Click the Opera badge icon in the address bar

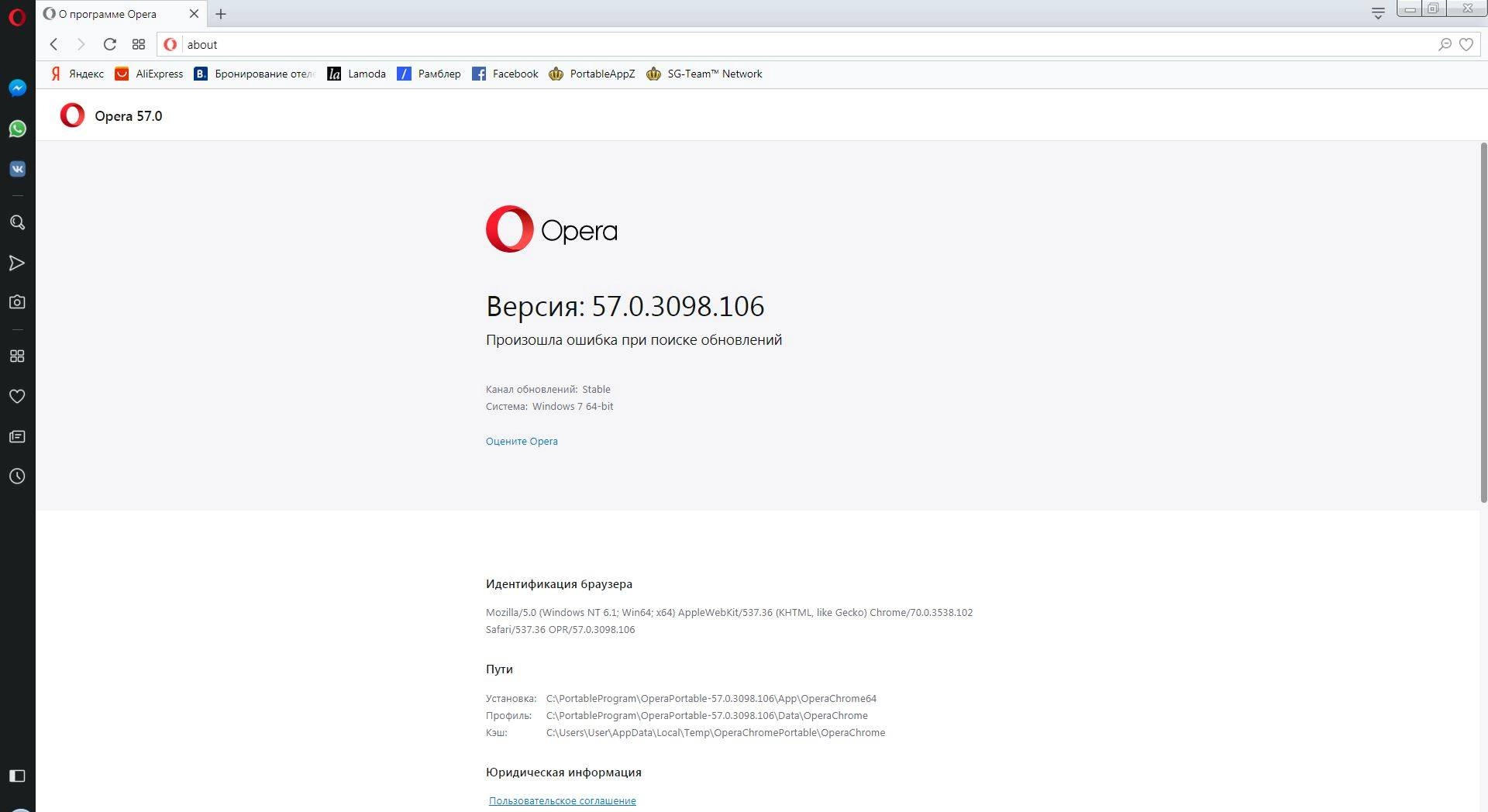[x=170, y=45]
